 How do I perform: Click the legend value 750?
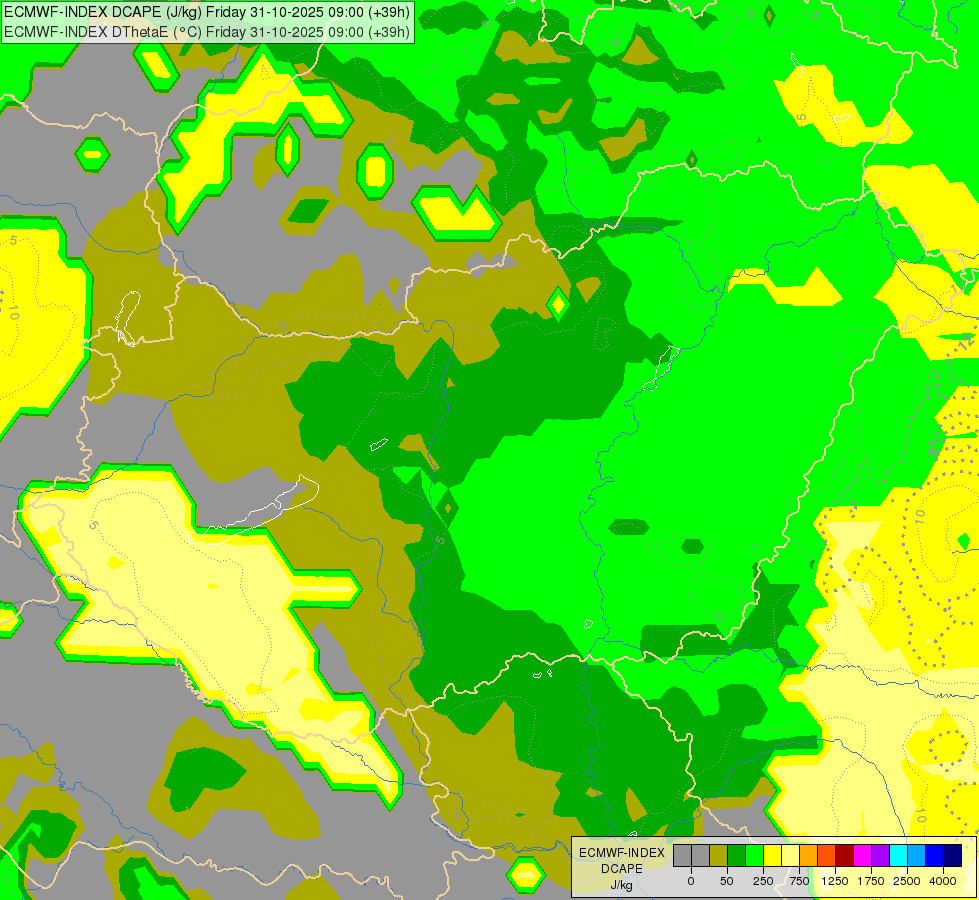click(x=799, y=881)
